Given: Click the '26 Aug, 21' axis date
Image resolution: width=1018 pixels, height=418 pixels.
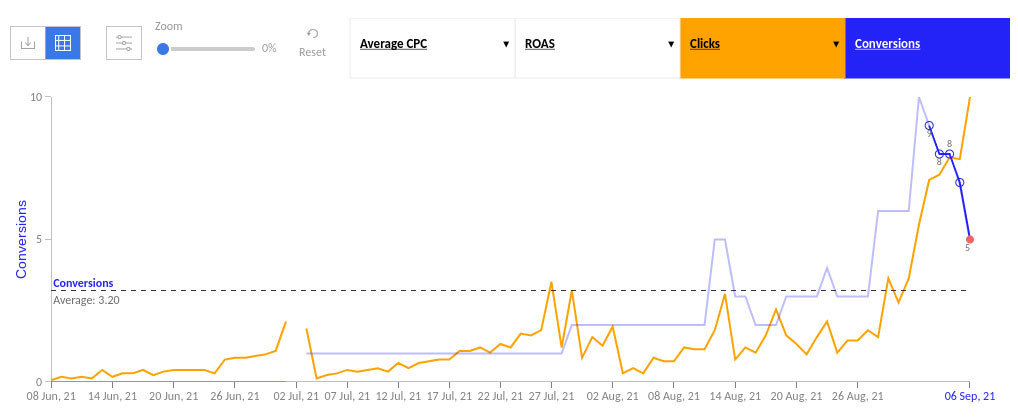Looking at the screenshot, I should (857, 395).
